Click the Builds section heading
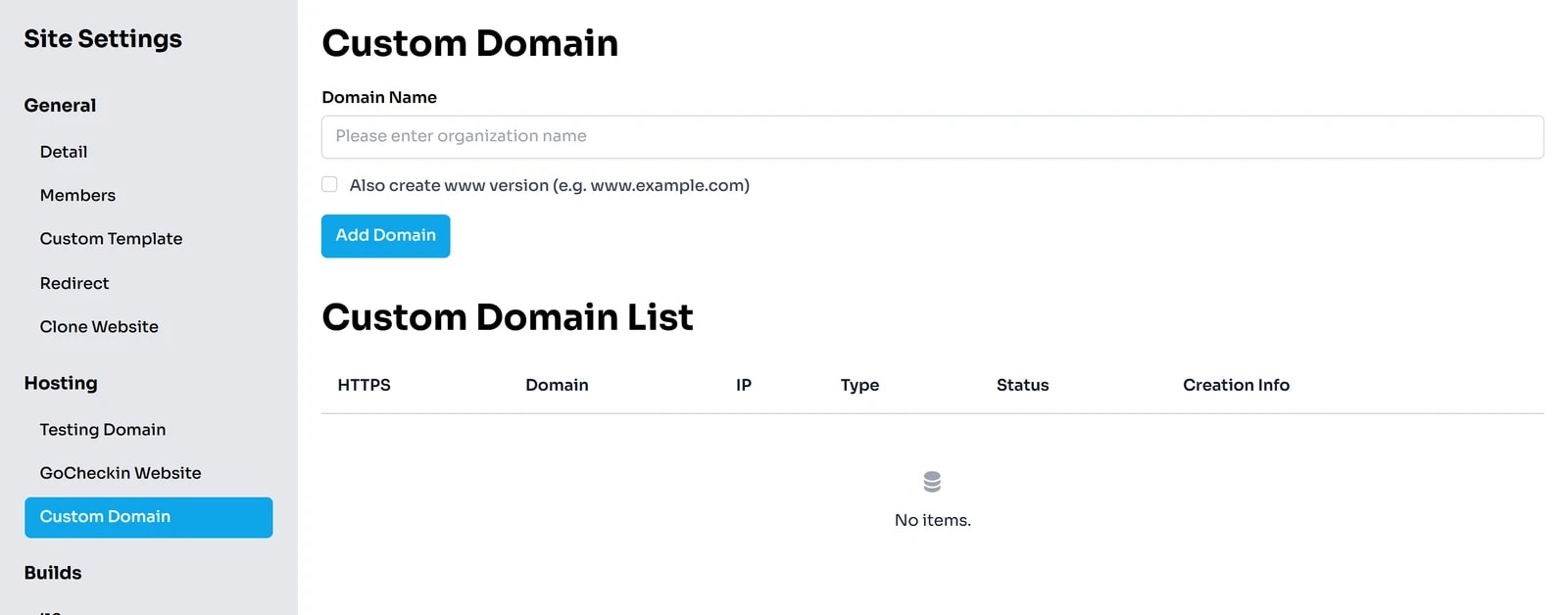Viewport: 1568px width, 615px height. click(x=53, y=573)
